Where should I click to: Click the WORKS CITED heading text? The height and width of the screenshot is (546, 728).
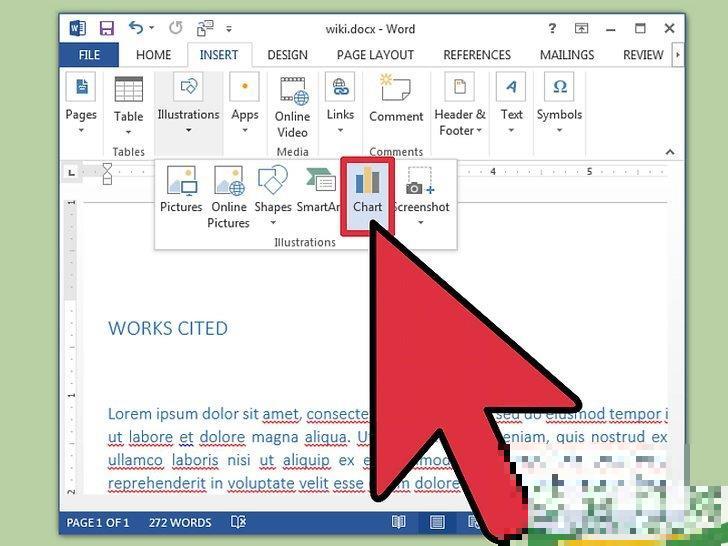[168, 328]
